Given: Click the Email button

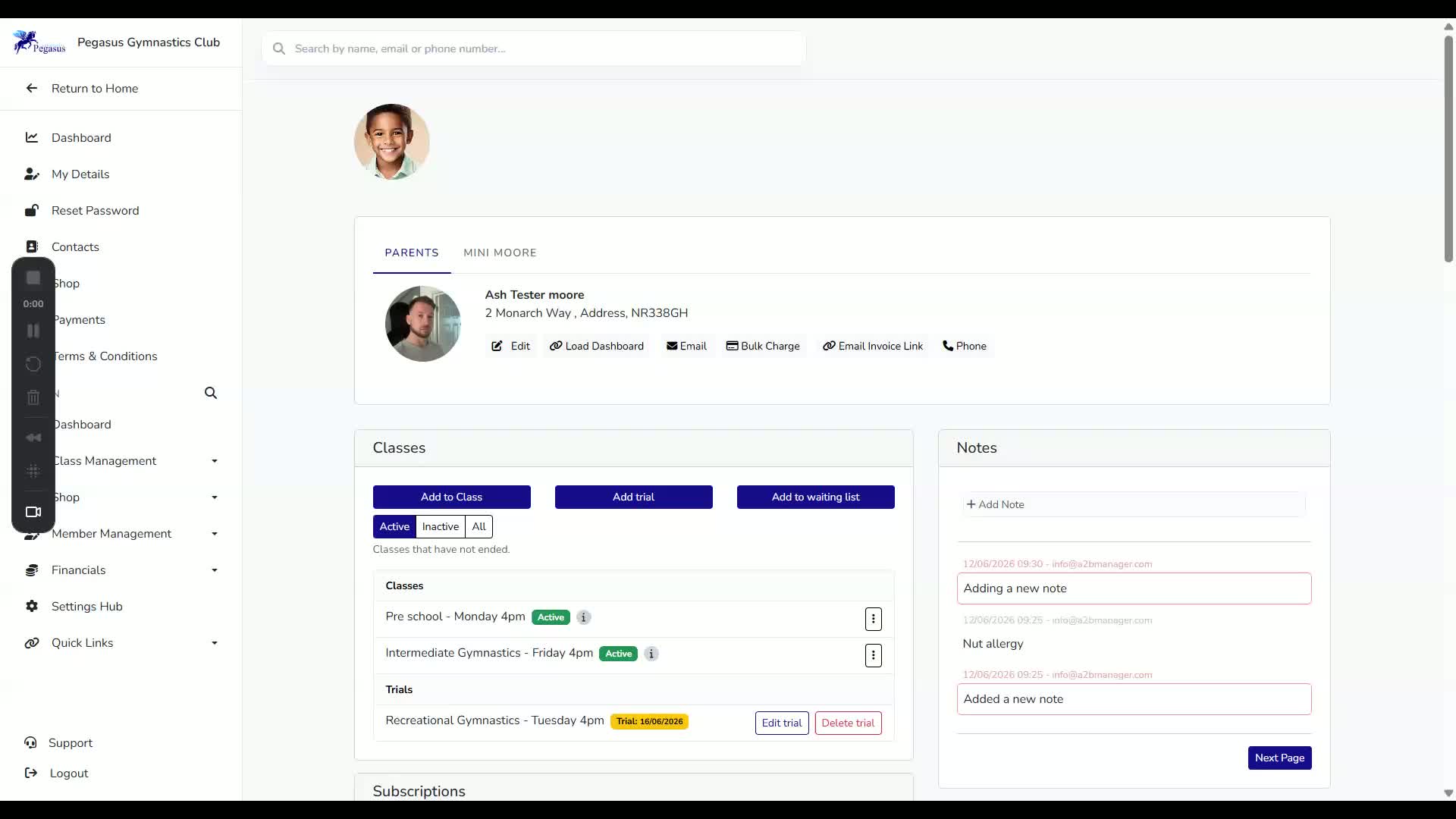Looking at the screenshot, I should (686, 346).
